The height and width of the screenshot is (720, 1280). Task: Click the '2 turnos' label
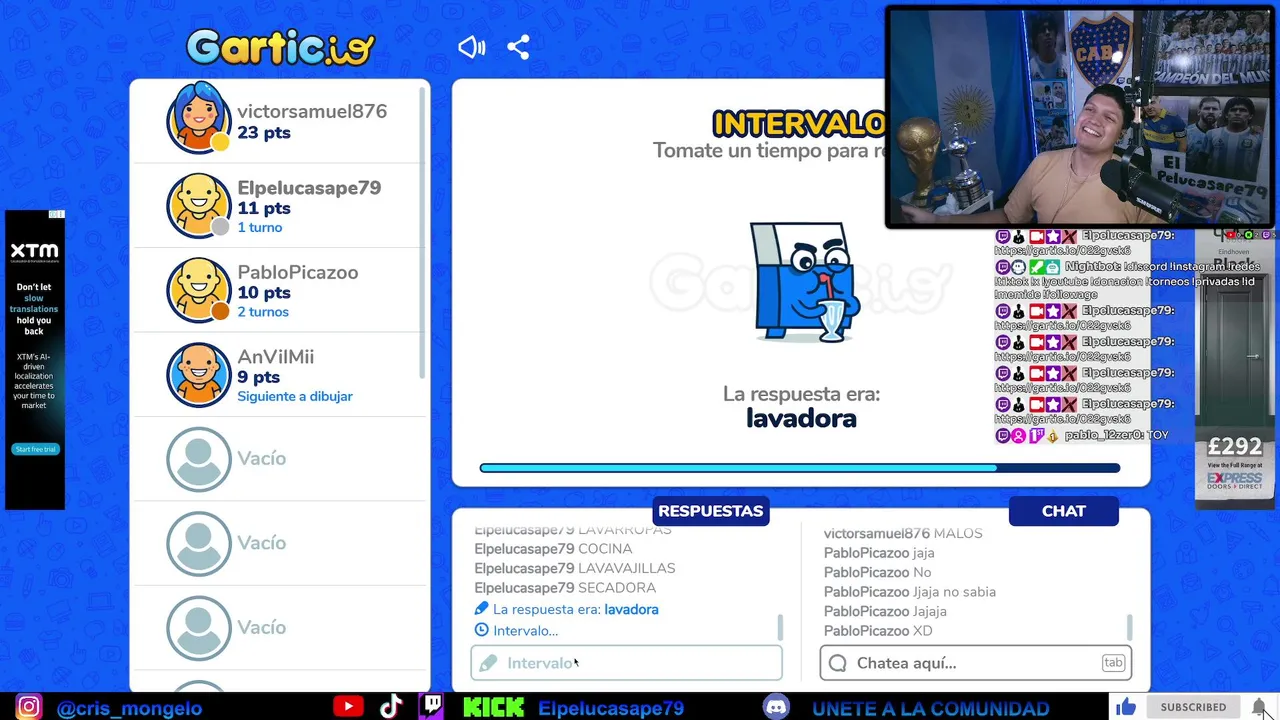coord(263,312)
